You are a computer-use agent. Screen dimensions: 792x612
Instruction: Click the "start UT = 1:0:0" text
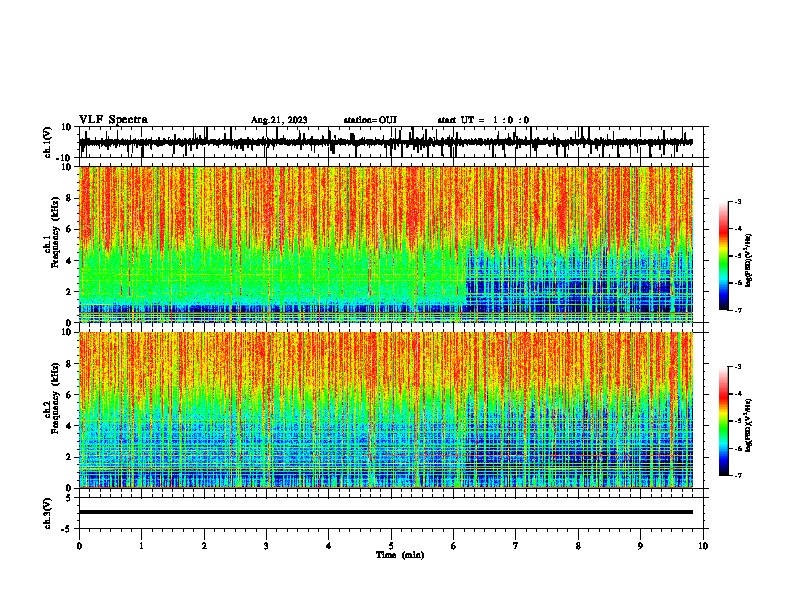pos(483,120)
